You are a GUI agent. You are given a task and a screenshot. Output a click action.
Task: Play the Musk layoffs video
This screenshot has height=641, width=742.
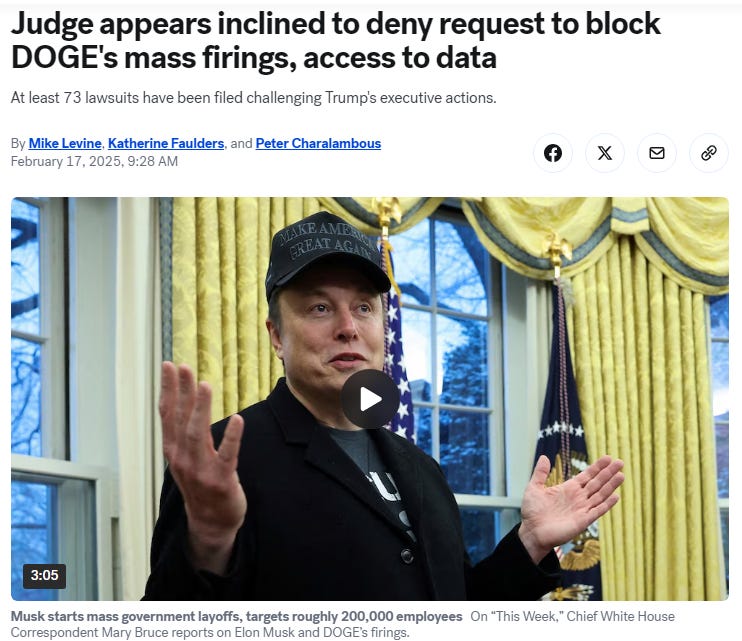(x=370, y=399)
